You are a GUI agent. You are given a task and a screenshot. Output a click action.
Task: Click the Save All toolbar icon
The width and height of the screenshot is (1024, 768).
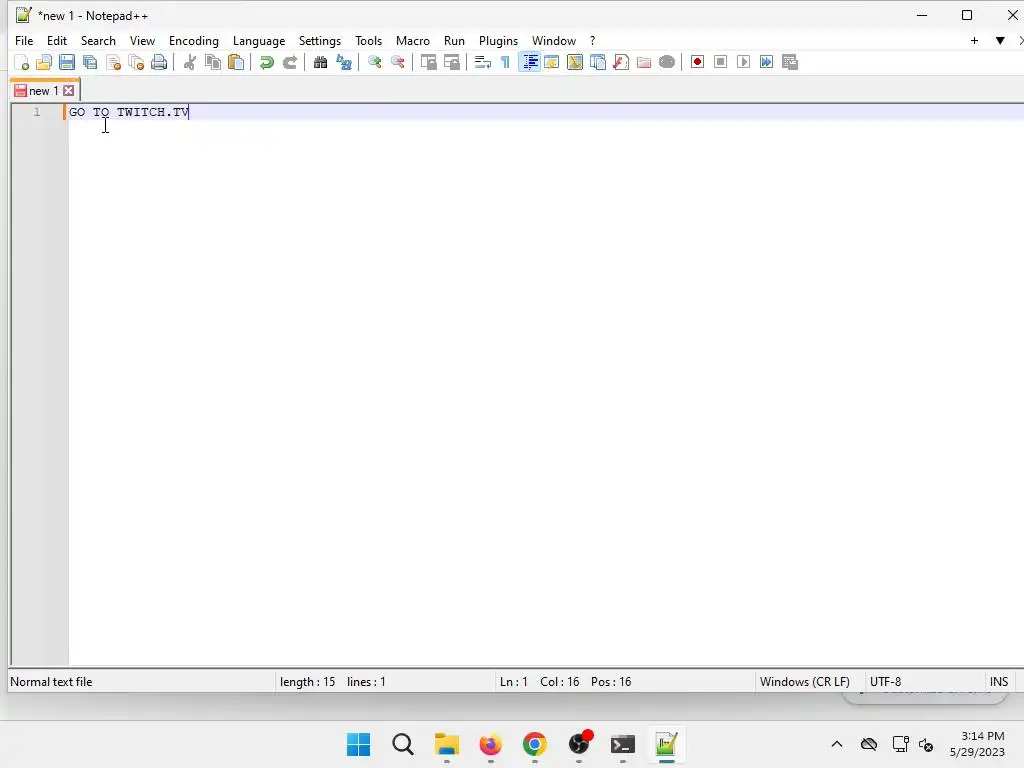[90, 62]
